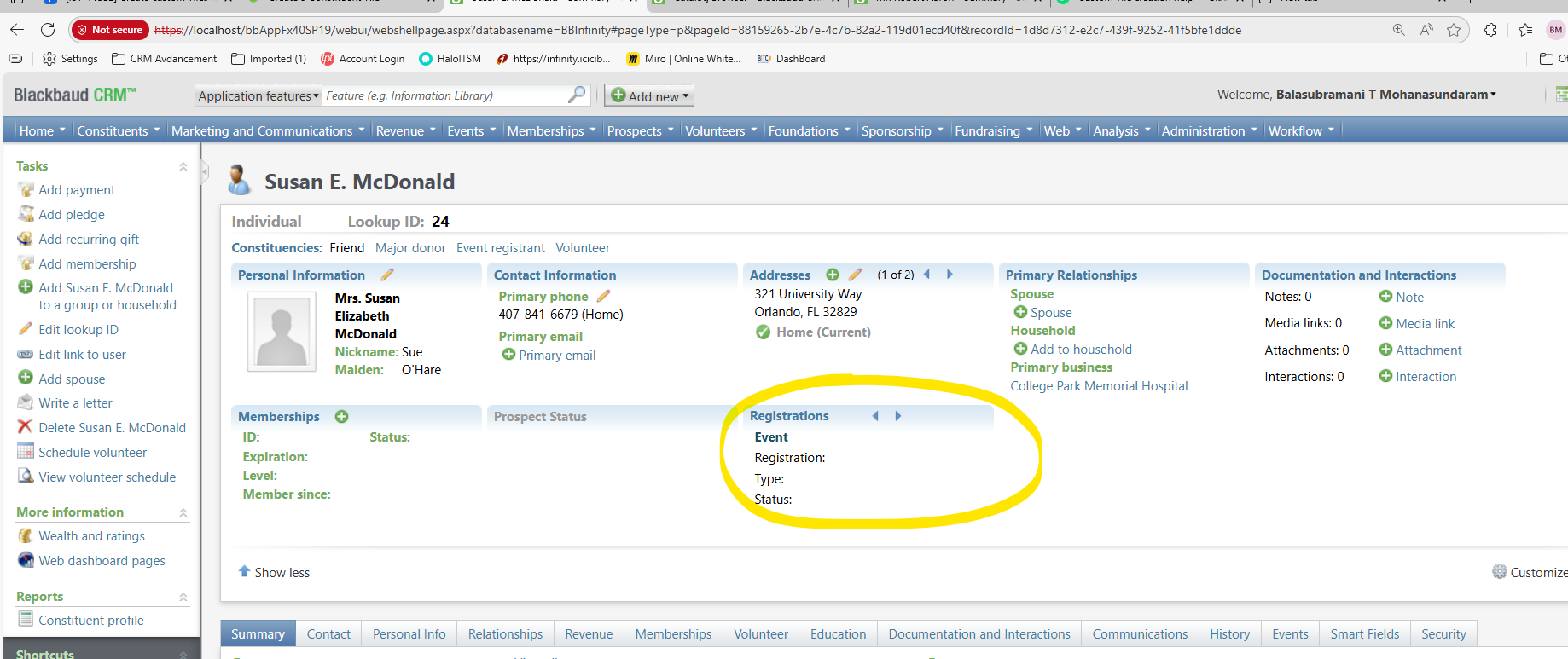Click the Web dashboard pages link
The image size is (1568, 659).
102,561
